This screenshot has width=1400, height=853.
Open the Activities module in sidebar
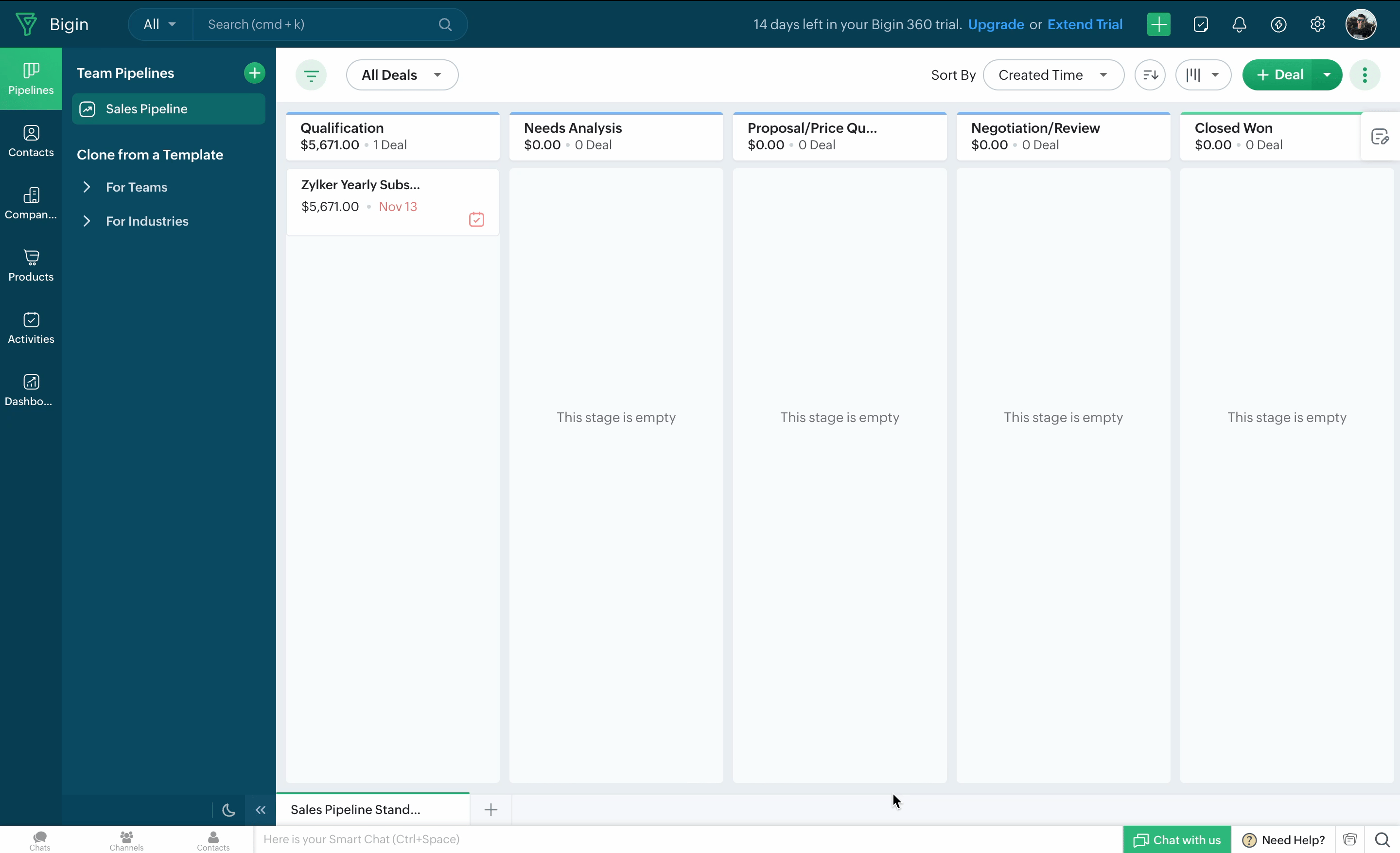[31, 328]
